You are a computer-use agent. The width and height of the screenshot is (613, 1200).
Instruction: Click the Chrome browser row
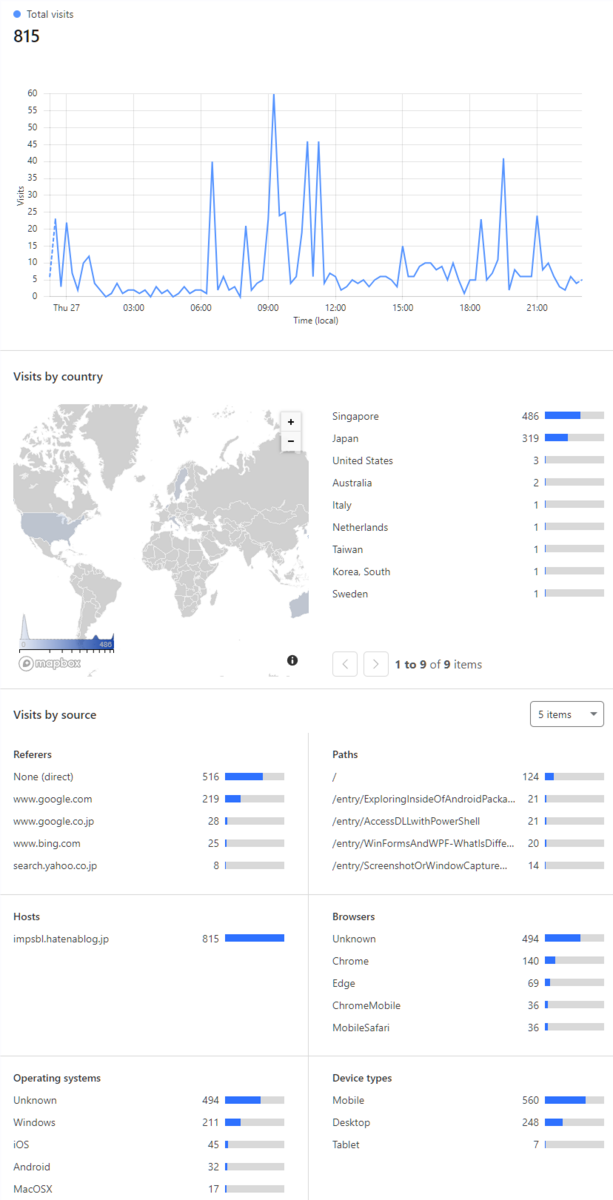tap(468, 961)
